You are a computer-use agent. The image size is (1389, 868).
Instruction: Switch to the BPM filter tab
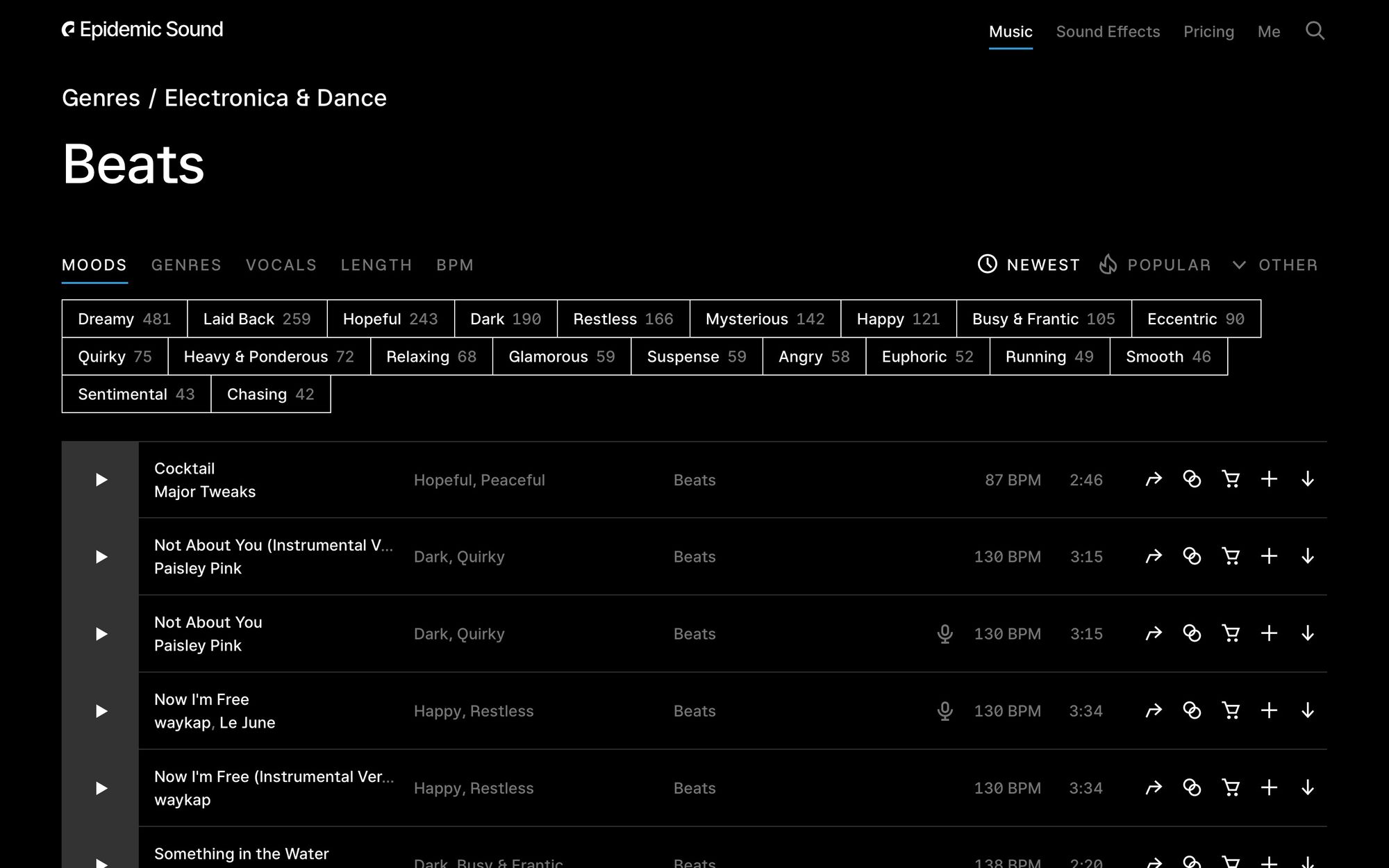[x=455, y=265]
